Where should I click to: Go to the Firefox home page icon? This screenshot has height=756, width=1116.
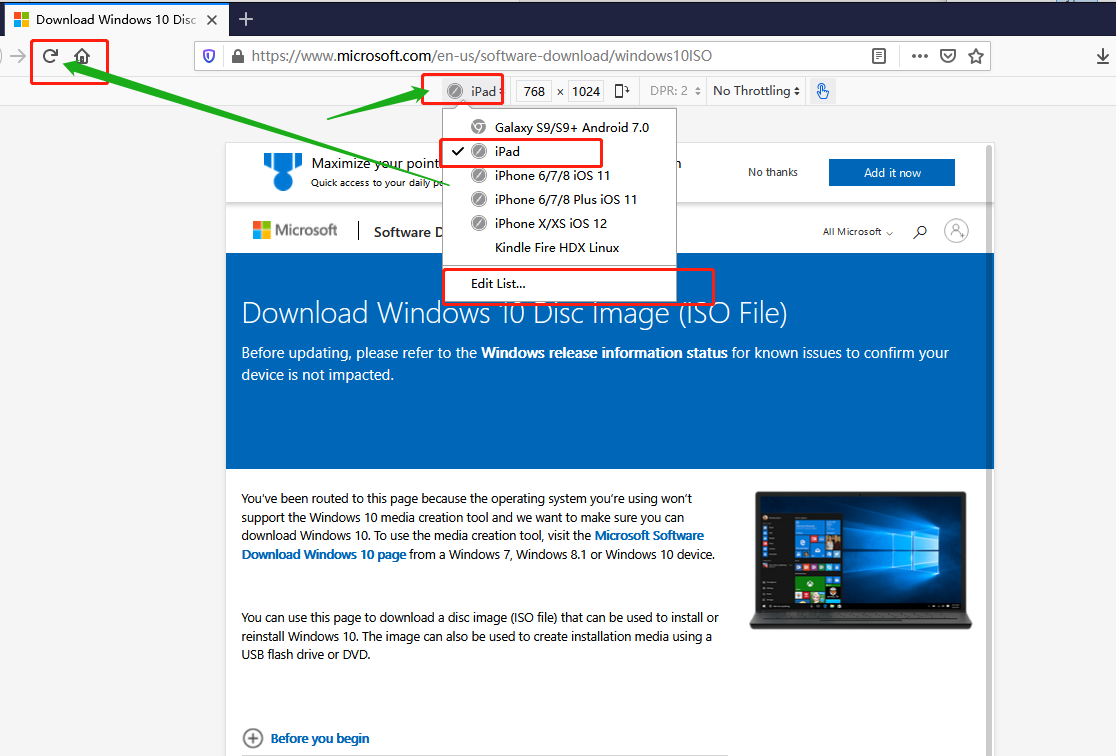click(82, 56)
